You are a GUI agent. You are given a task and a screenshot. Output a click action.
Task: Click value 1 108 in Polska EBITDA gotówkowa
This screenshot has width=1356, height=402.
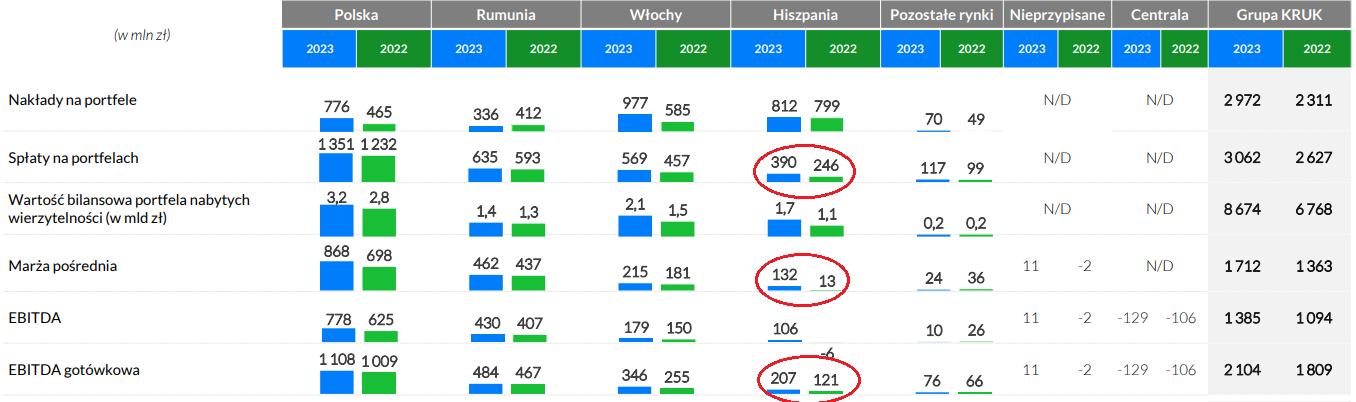[x=336, y=358]
